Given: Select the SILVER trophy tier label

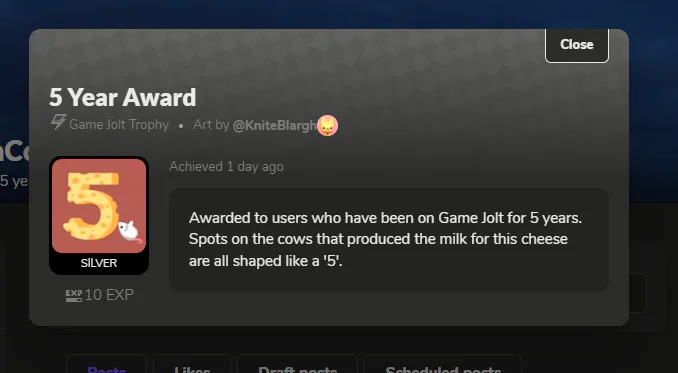Looking at the screenshot, I should click(x=99, y=263).
